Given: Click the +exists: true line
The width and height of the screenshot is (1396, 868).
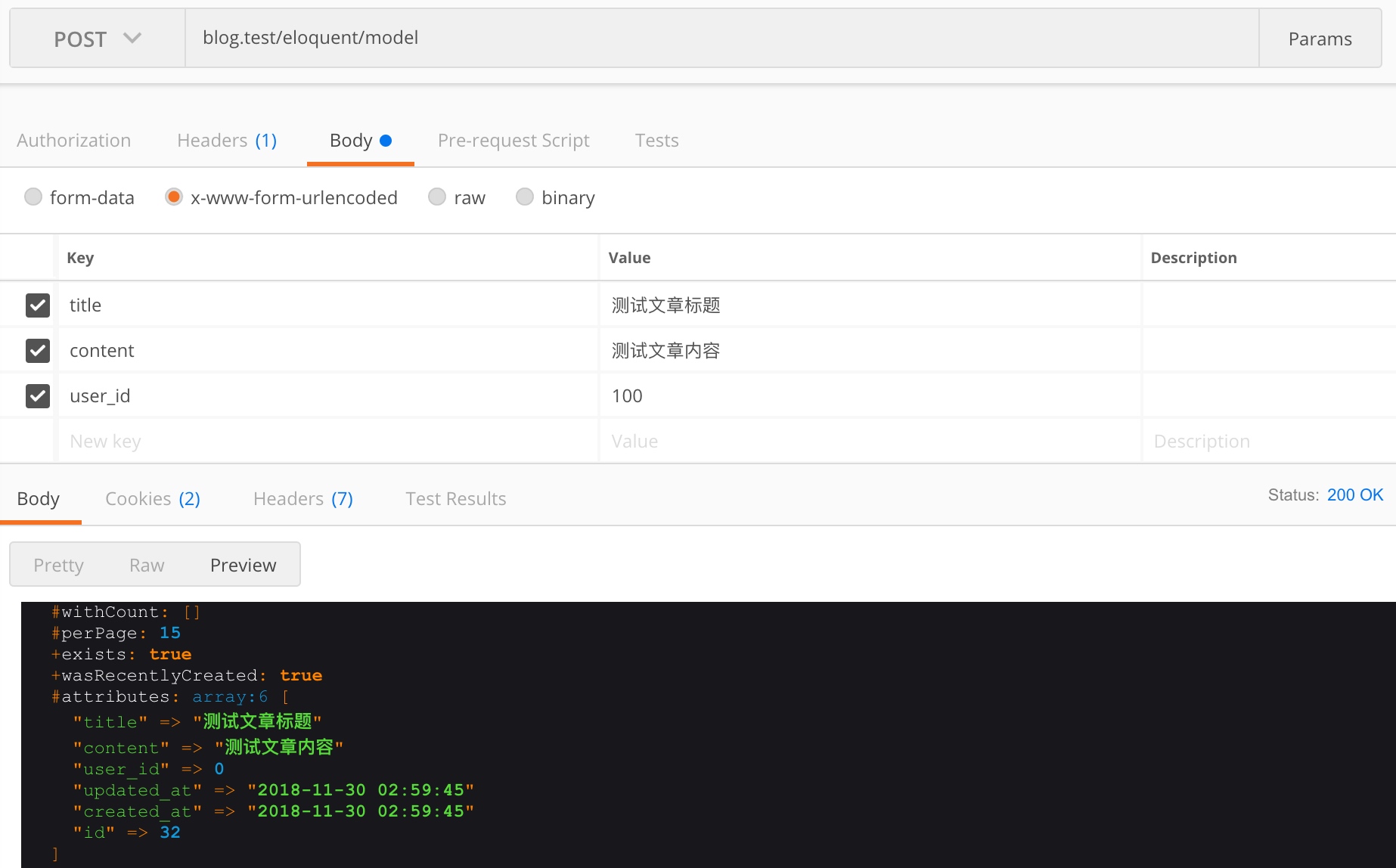Looking at the screenshot, I should [x=122, y=654].
